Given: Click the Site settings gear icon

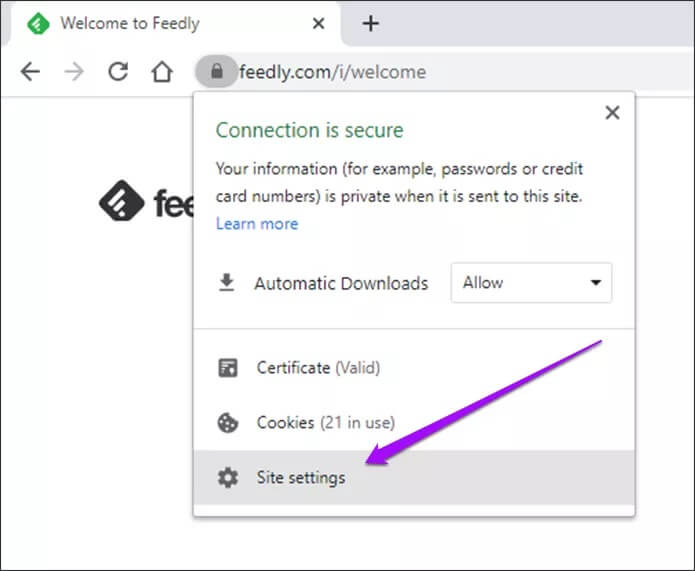Looking at the screenshot, I should [x=228, y=478].
